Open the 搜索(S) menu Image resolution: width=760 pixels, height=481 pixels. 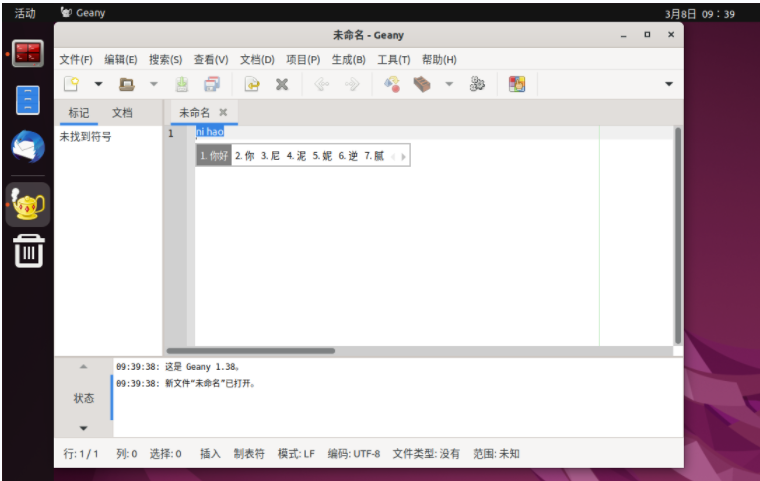point(165,60)
